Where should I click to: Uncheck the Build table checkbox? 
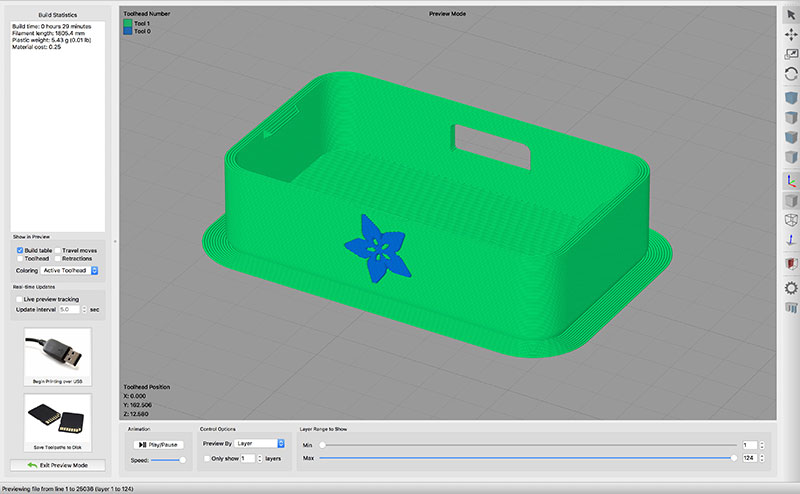21,249
